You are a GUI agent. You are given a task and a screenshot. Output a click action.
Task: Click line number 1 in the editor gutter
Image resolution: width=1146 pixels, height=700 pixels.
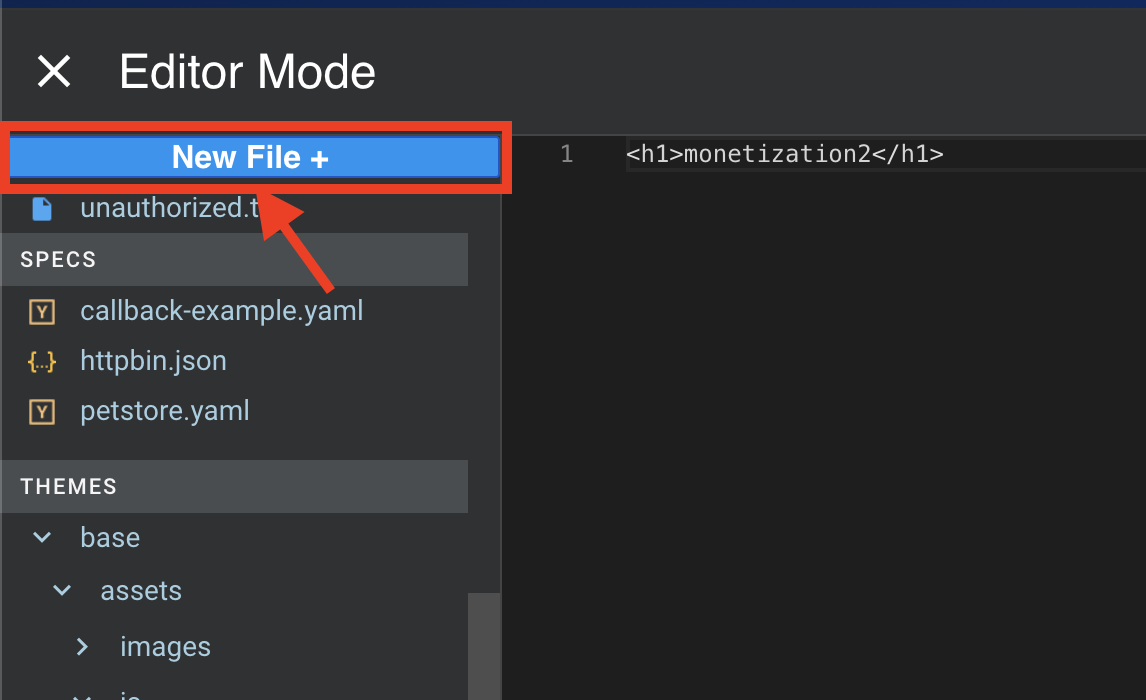pyautogui.click(x=567, y=154)
